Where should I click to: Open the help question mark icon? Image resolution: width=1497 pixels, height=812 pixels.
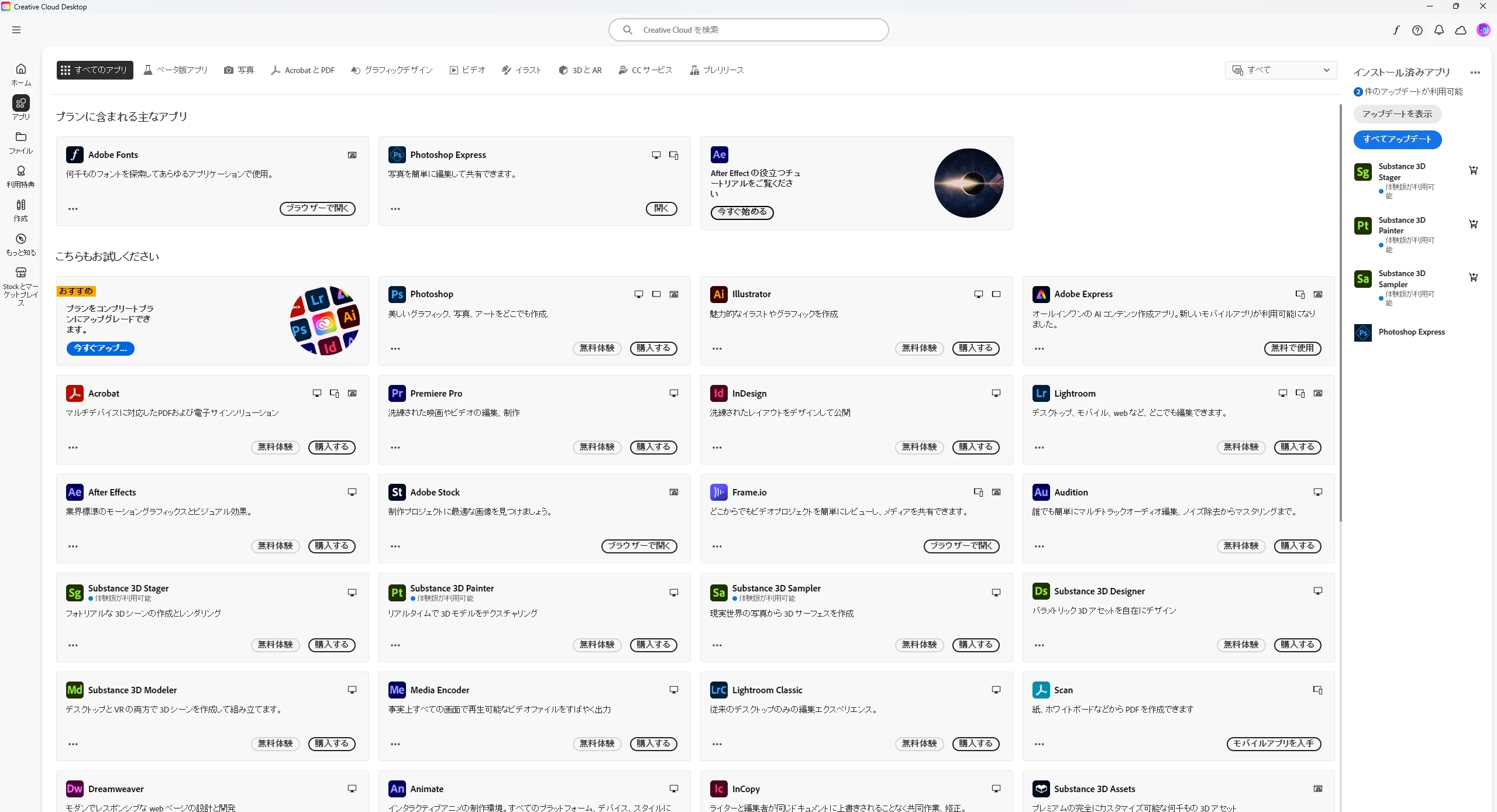(1417, 30)
